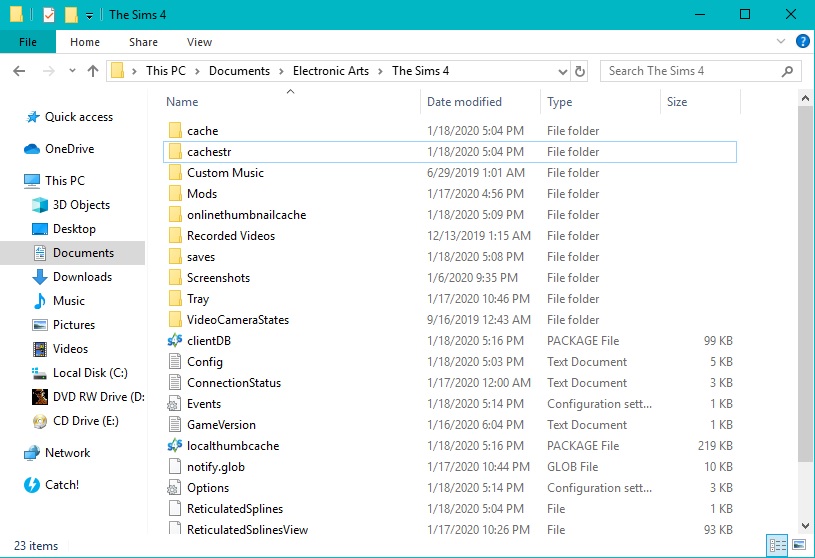Select the Options configuration file icon
The height and width of the screenshot is (558, 815).
click(x=174, y=488)
